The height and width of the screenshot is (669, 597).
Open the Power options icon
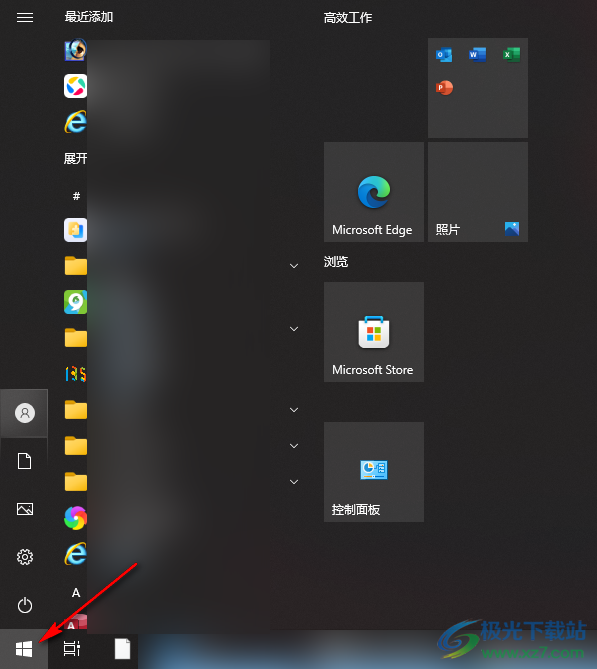pos(25,605)
